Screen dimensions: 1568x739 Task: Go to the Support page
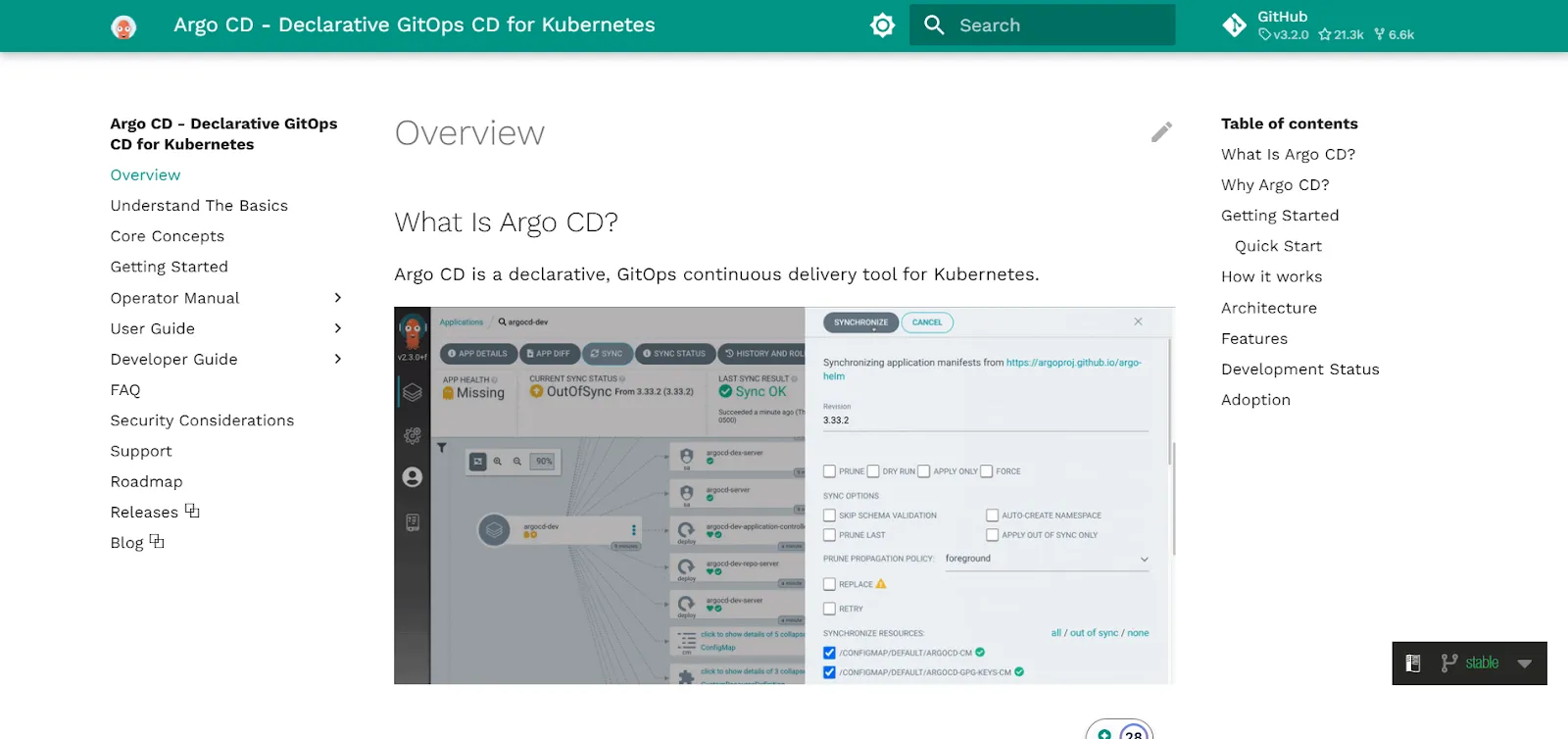141,451
